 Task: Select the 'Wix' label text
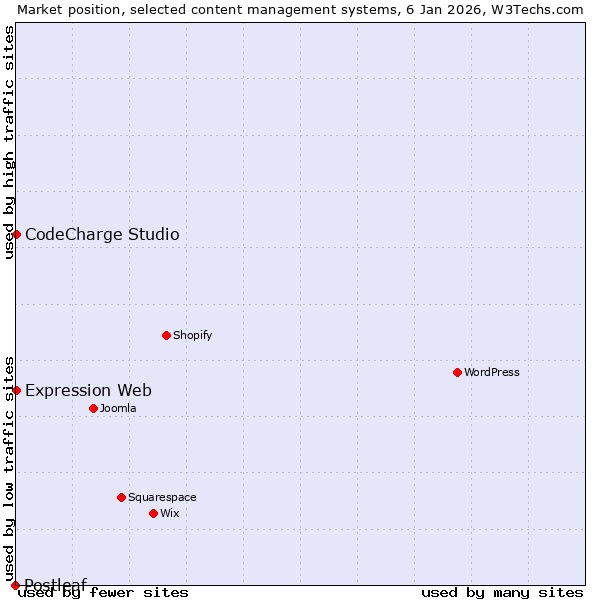coord(170,513)
